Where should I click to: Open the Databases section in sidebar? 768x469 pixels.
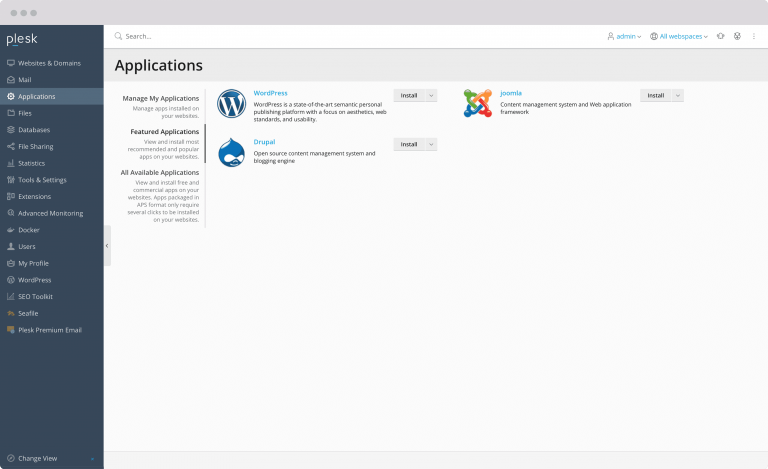pos(33,130)
